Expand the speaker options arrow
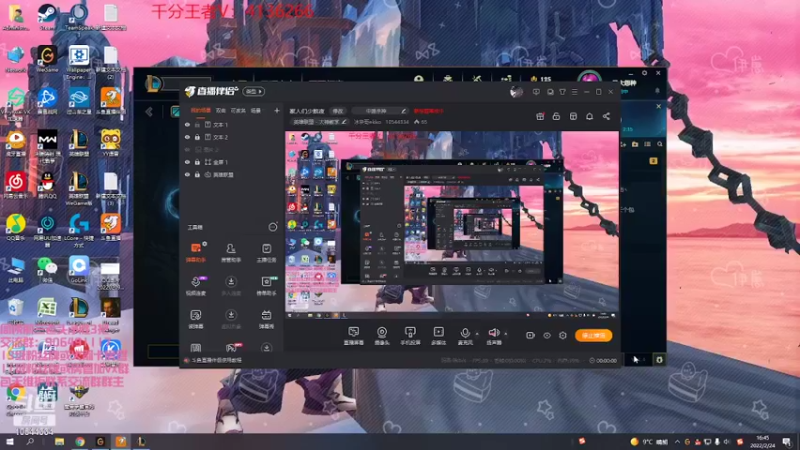The image size is (800, 450). click(506, 334)
